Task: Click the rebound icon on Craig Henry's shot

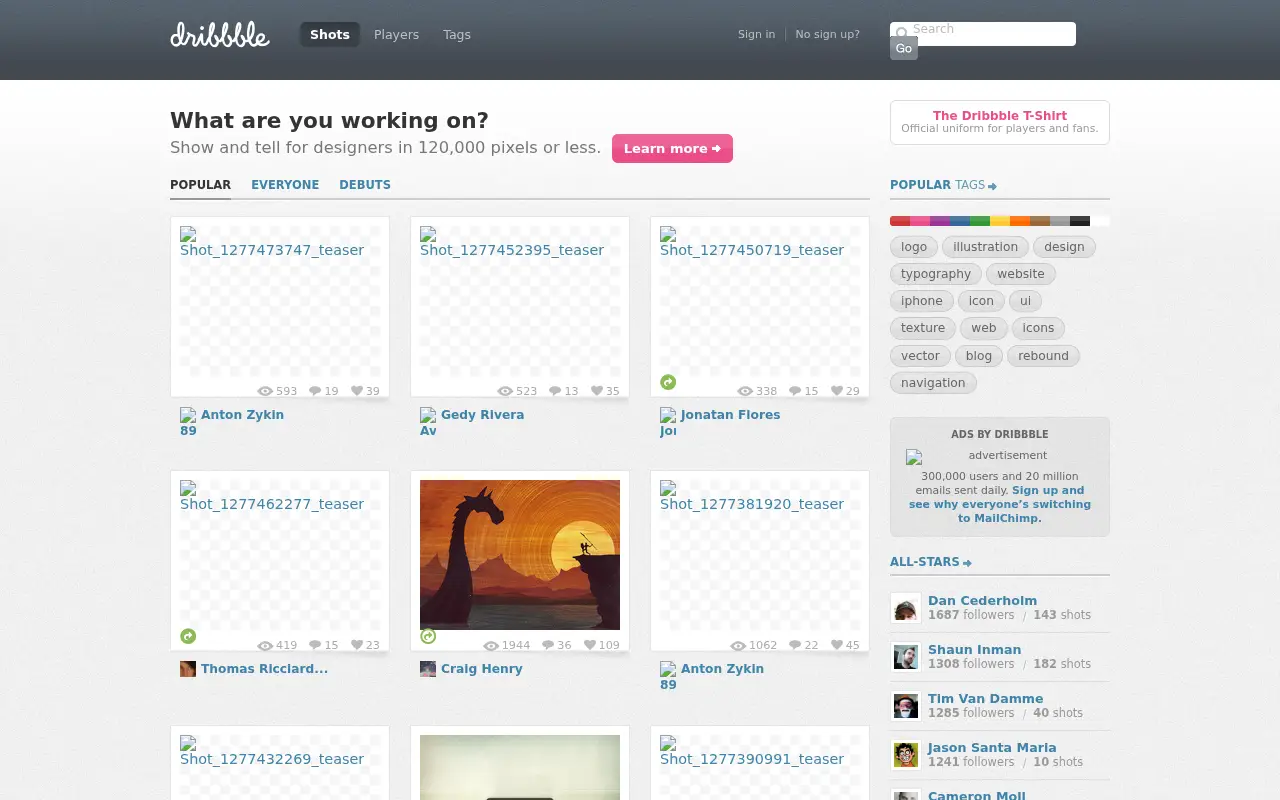Action: coord(428,636)
